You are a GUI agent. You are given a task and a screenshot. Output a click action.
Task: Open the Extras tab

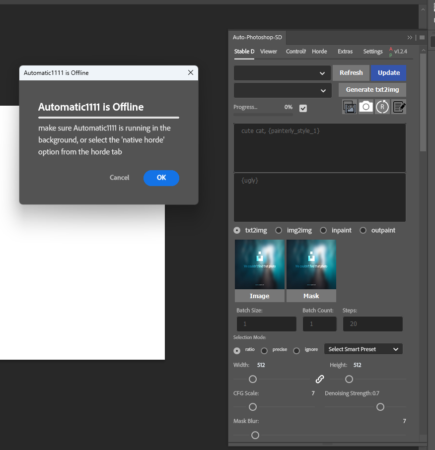(345, 52)
